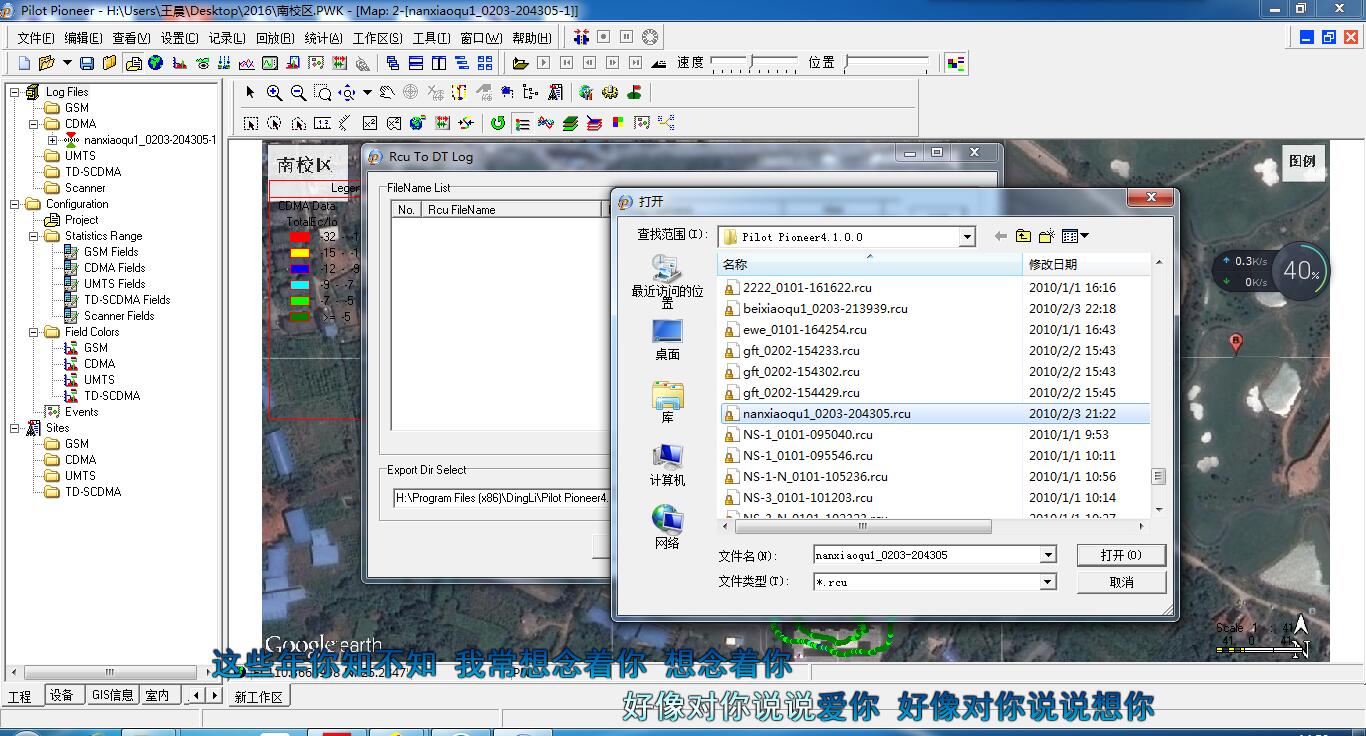1366x736 pixels.
Task: Click the 取消 button in Open dialog
Action: click(x=1121, y=582)
